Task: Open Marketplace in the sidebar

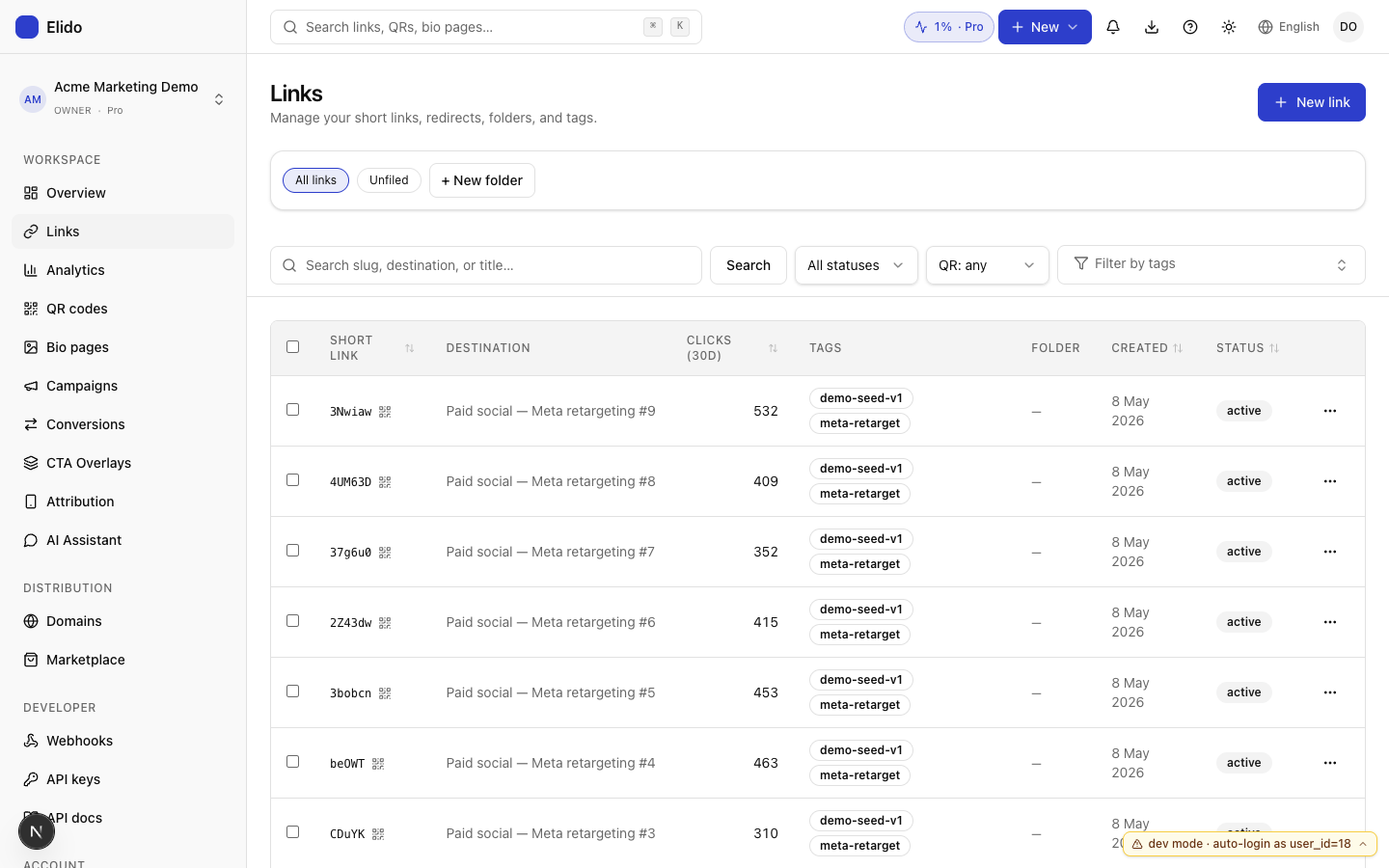Action: click(123, 660)
